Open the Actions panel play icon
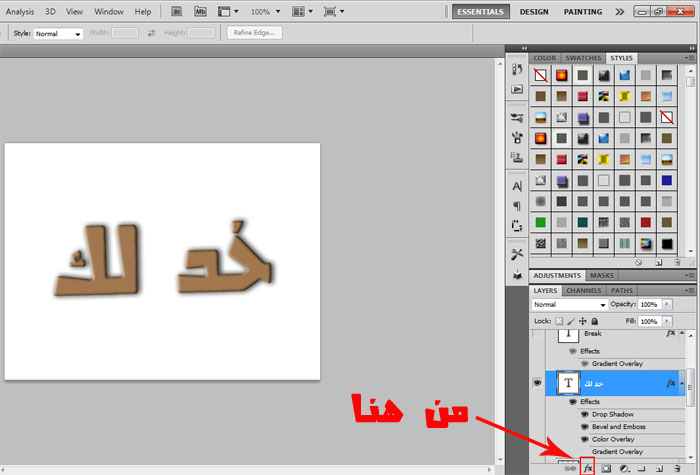 [517, 89]
